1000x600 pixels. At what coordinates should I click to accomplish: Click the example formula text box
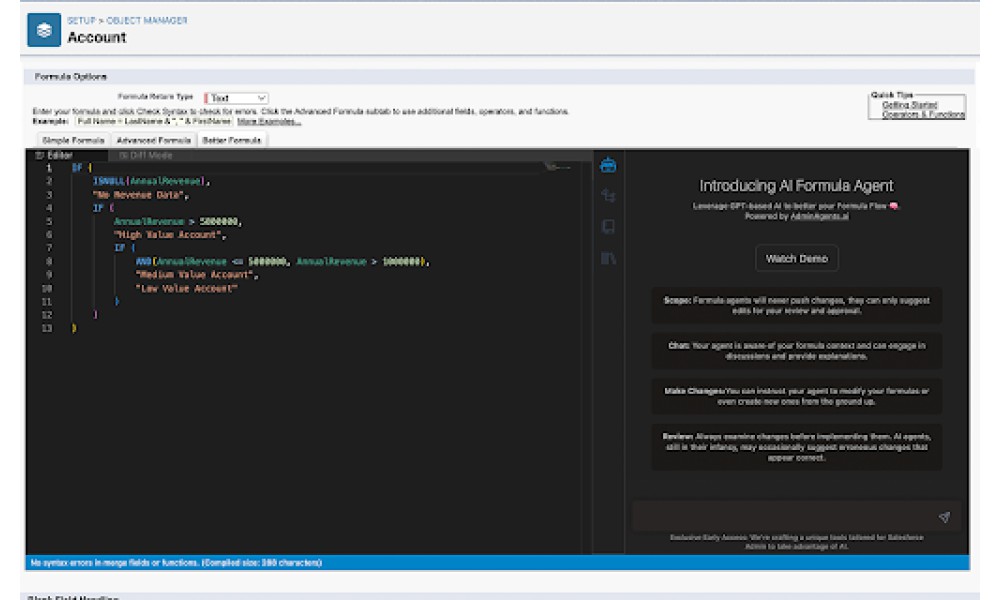point(153,121)
